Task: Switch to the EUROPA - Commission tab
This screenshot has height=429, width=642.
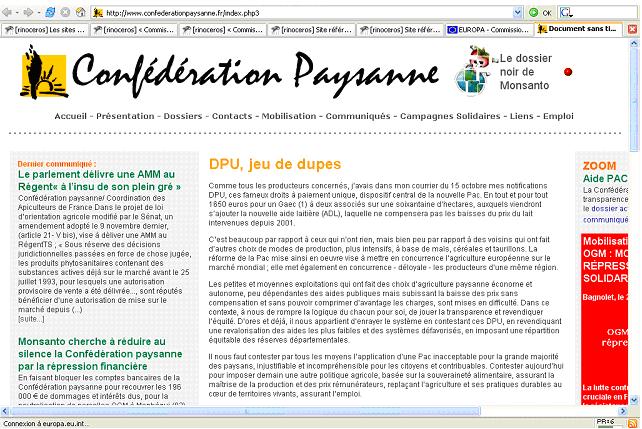Action: pos(487,31)
